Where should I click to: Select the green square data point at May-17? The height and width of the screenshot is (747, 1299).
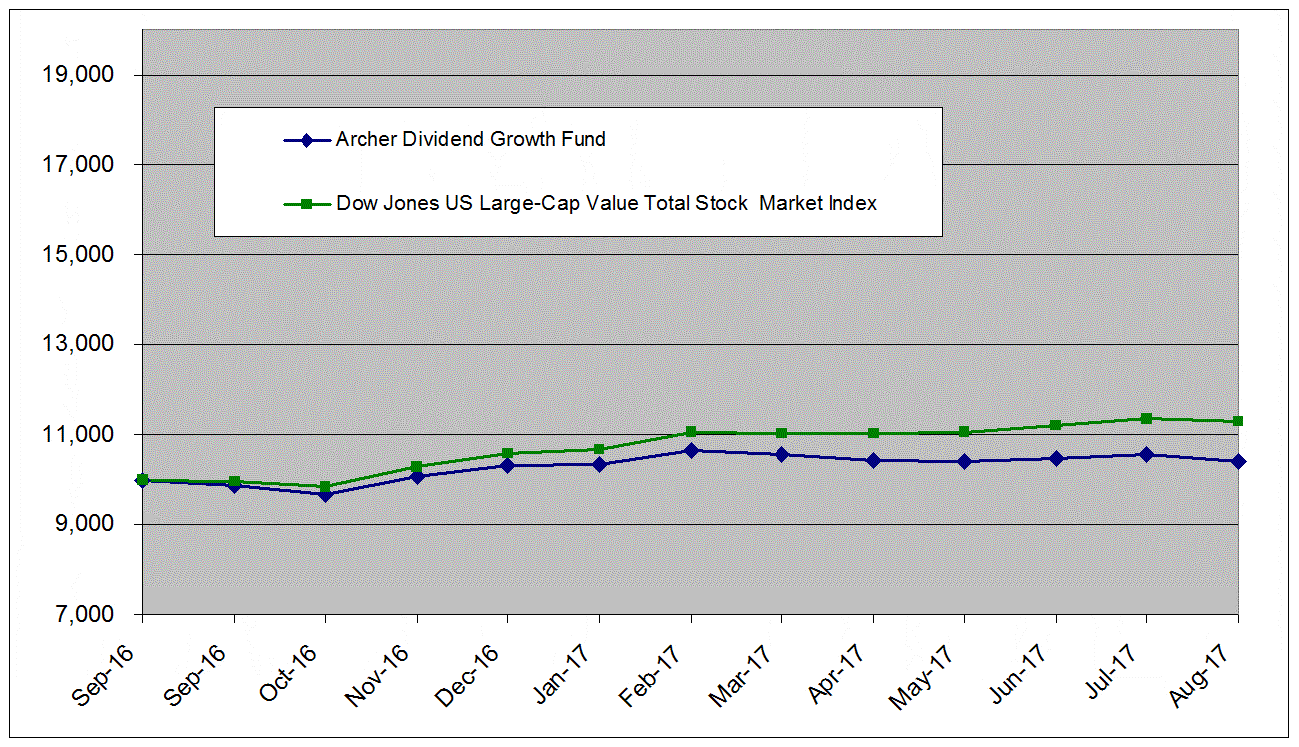964,432
